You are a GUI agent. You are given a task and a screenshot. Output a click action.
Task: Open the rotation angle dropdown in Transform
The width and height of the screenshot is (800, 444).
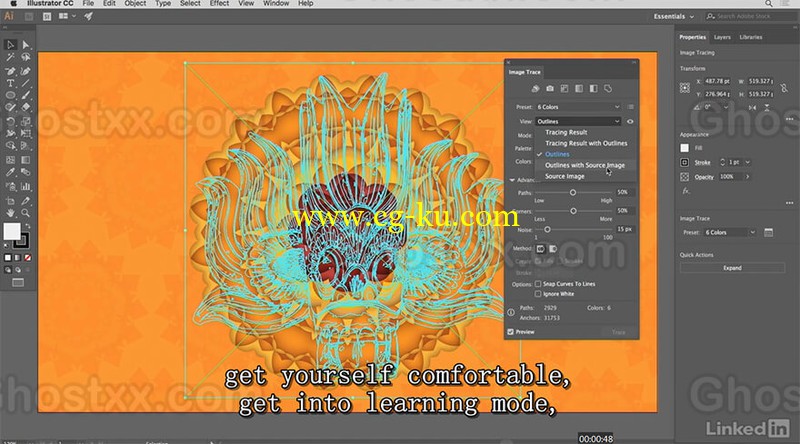coord(726,107)
